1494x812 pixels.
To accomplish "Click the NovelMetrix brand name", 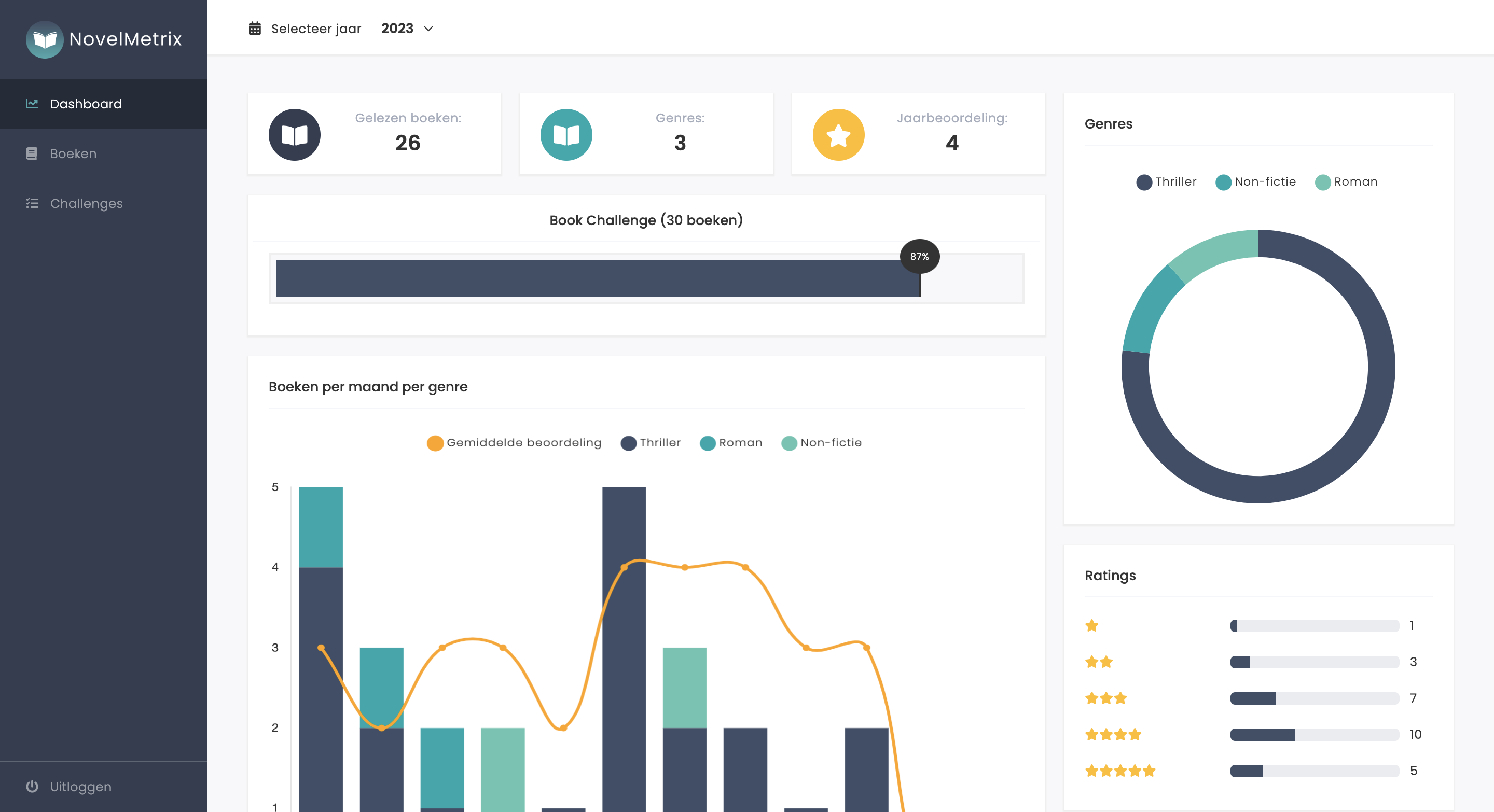I will point(125,39).
